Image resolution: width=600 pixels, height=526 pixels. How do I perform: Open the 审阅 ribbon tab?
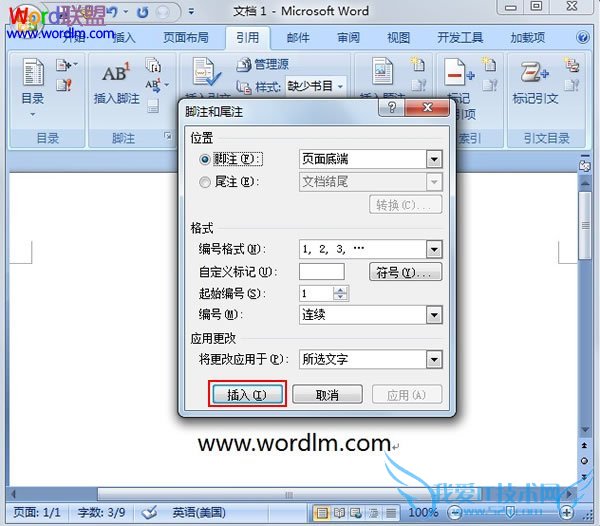[348, 38]
